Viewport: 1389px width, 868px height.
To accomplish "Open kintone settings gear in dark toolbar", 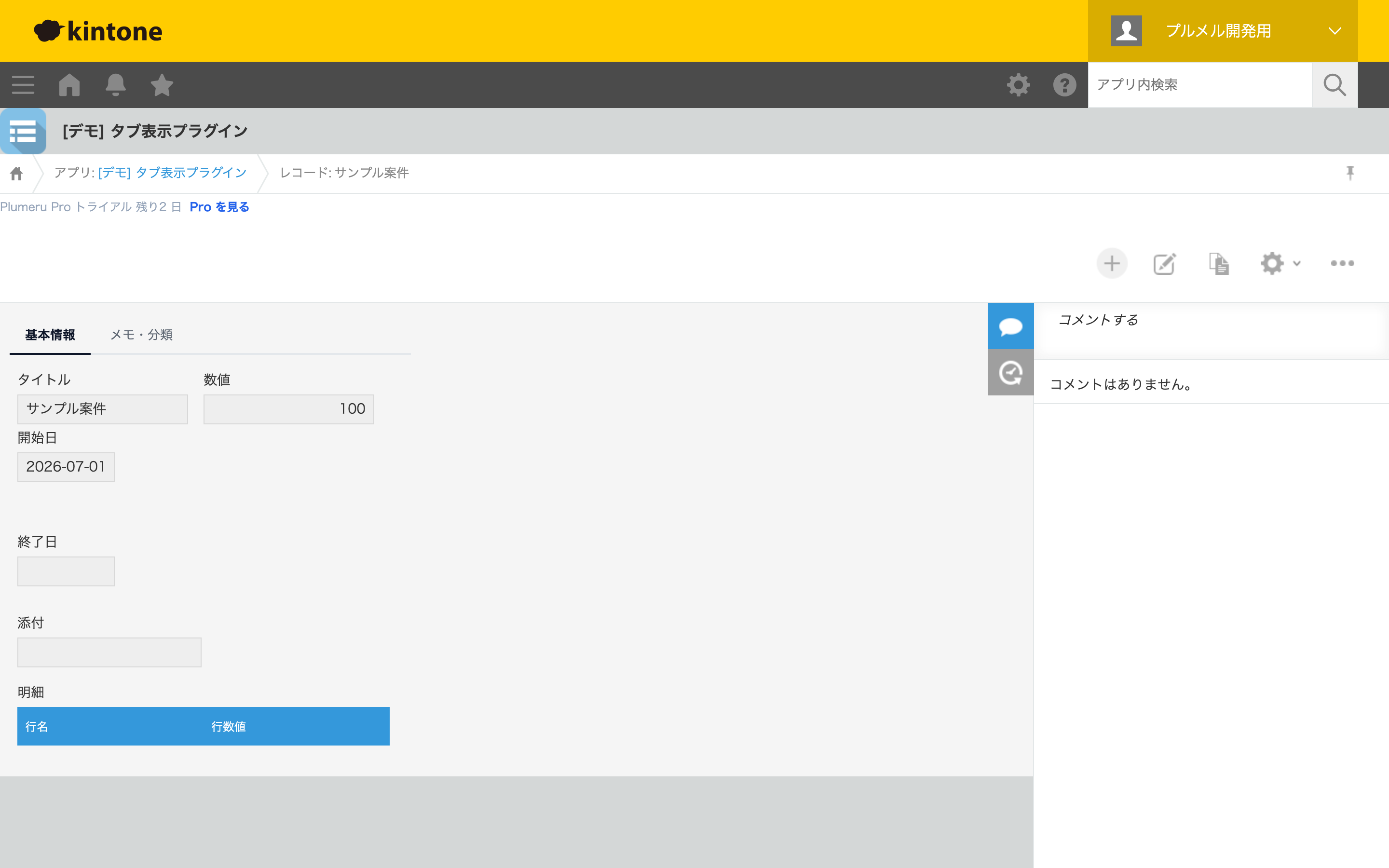I will (1018, 85).
